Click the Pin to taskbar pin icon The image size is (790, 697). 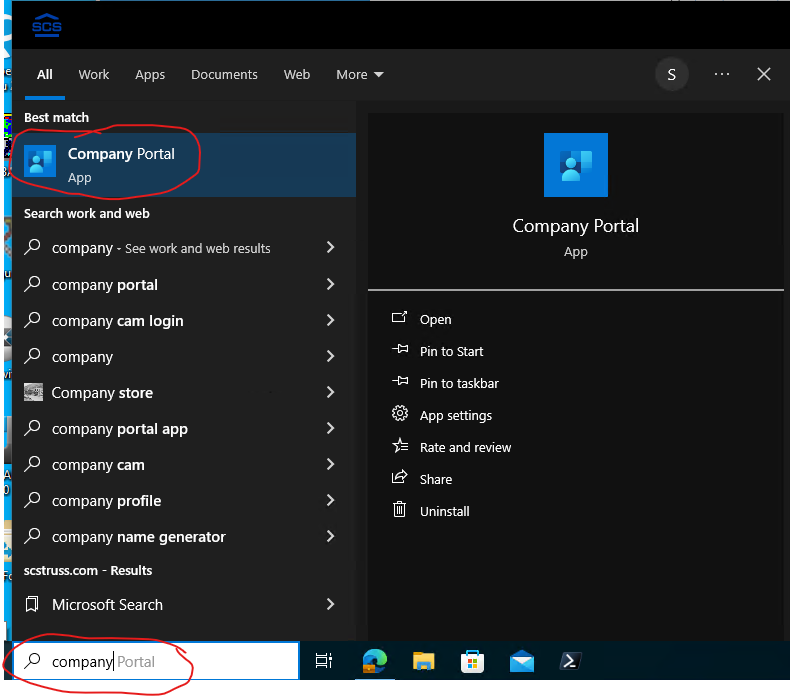[400, 381]
